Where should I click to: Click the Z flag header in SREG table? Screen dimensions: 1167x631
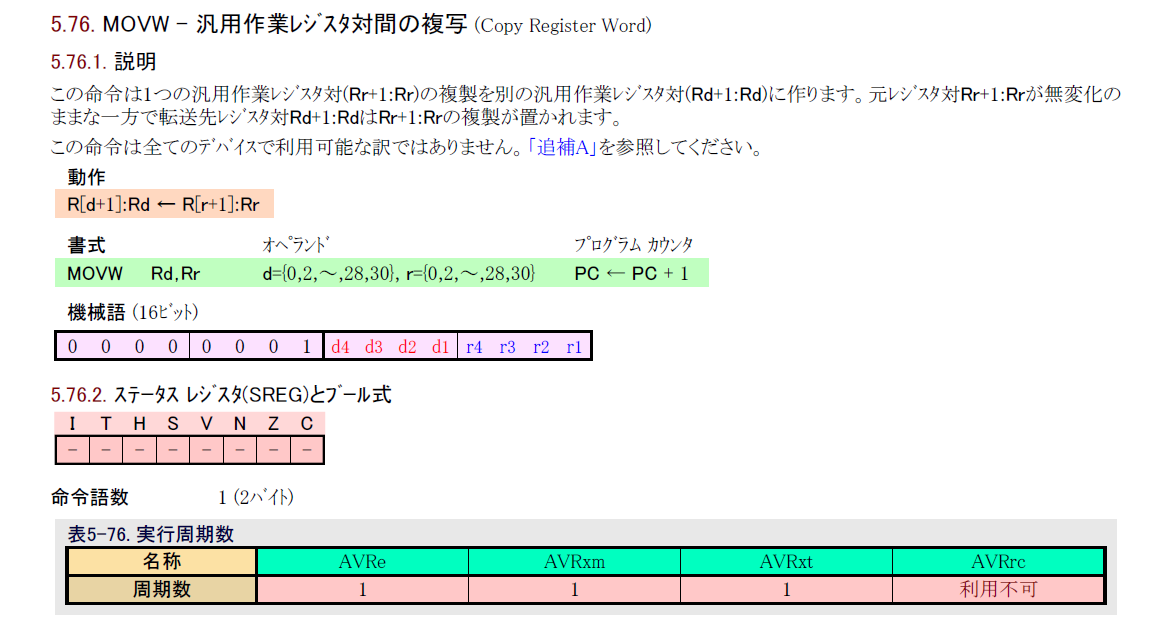[x=273, y=424]
